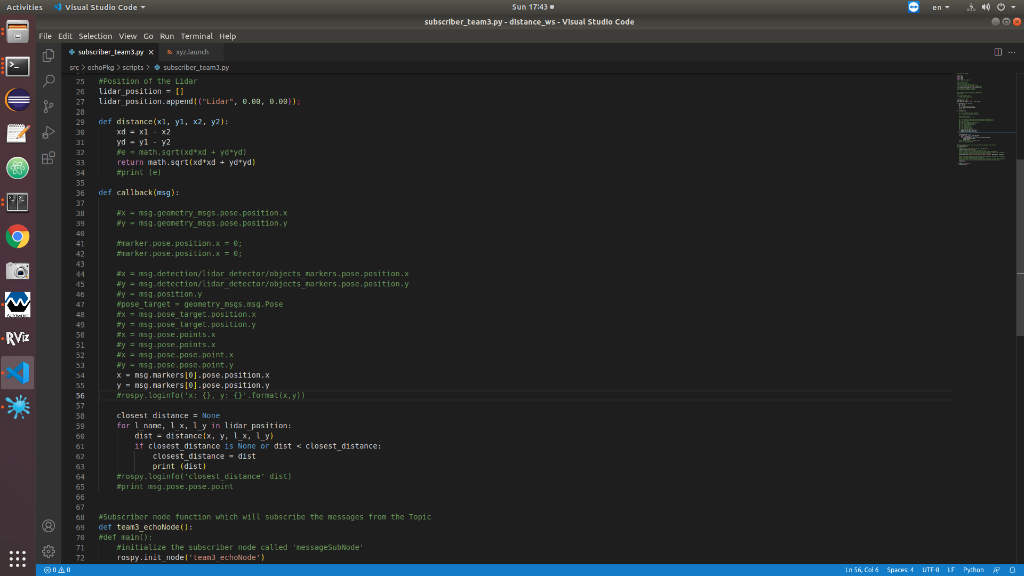This screenshot has width=1024, height=576.
Task: Open the network status icon in top bar
Action: tap(971, 7)
